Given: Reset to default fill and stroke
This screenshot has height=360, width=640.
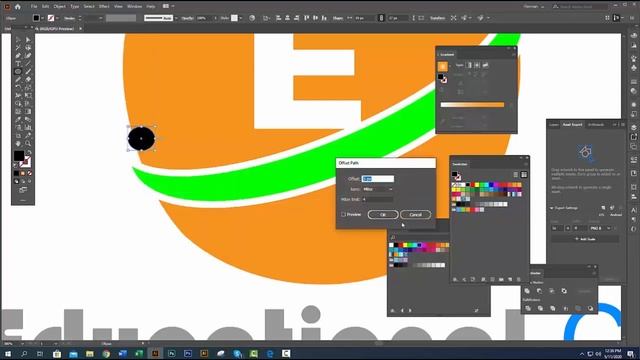Looking at the screenshot, I should (16, 165).
